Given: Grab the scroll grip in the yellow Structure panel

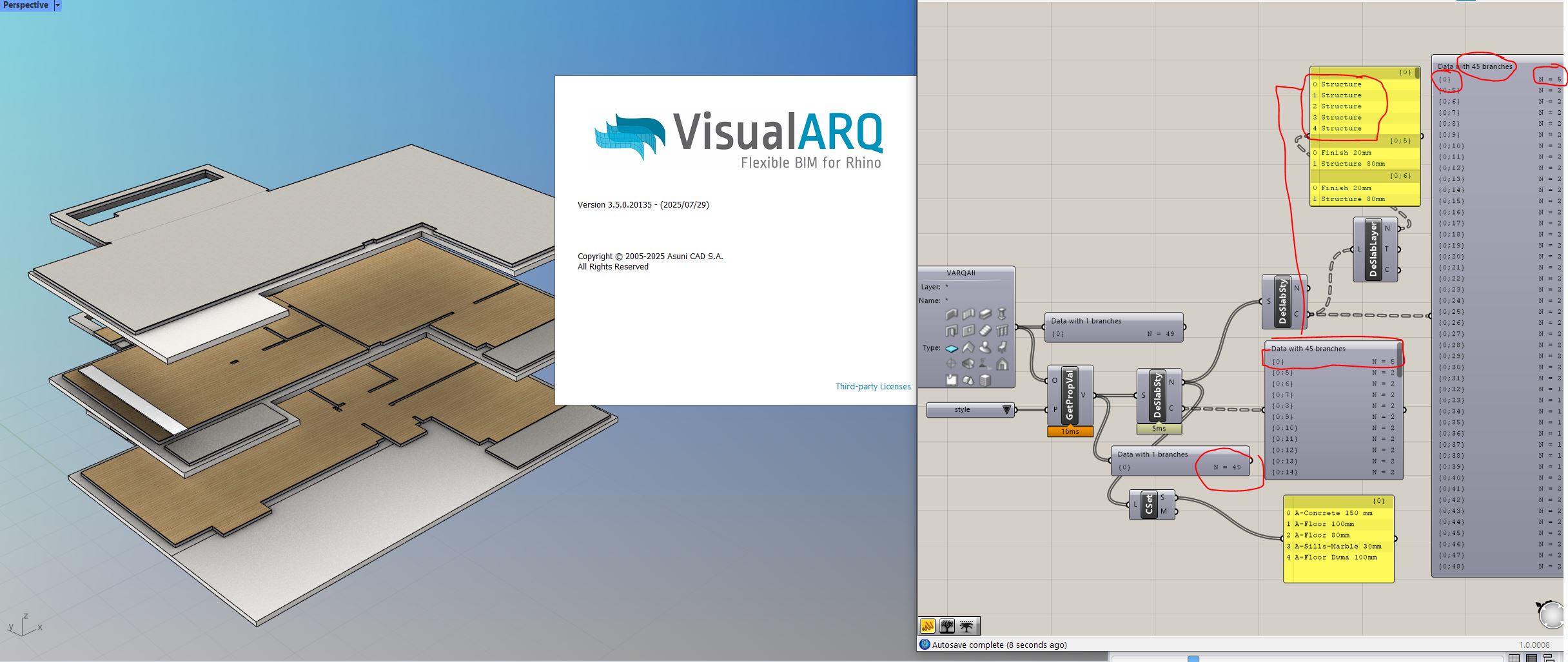Looking at the screenshot, I should point(1417,73).
